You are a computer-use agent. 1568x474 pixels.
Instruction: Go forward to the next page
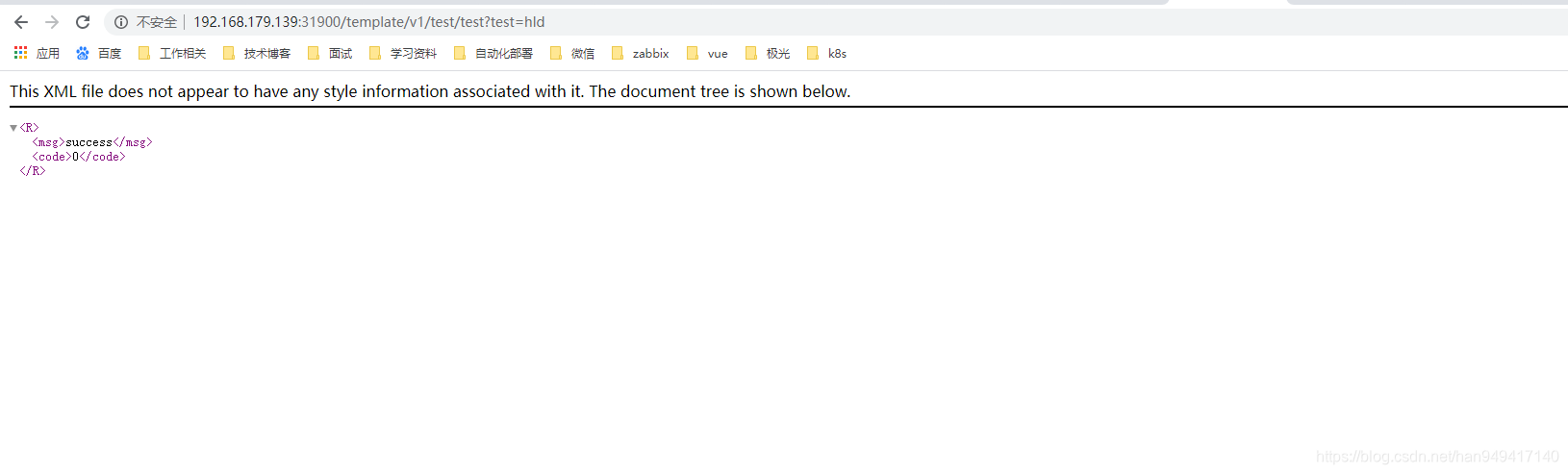[x=52, y=22]
